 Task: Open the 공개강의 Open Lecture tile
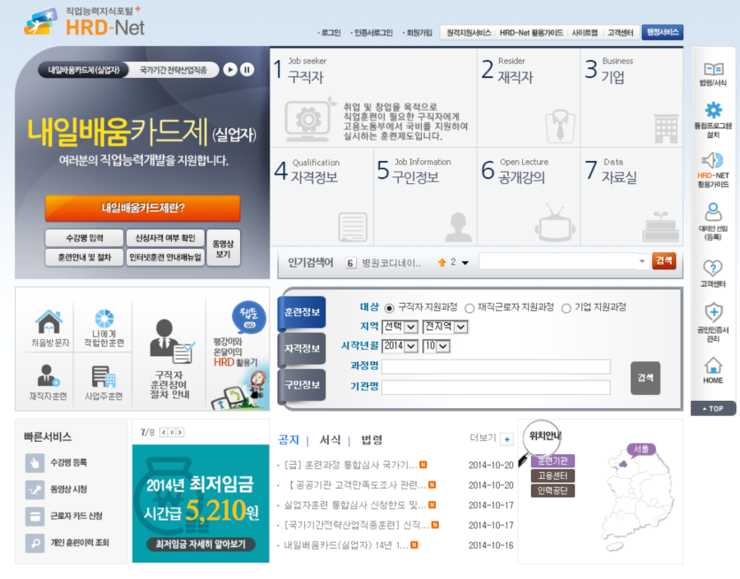tap(529, 196)
